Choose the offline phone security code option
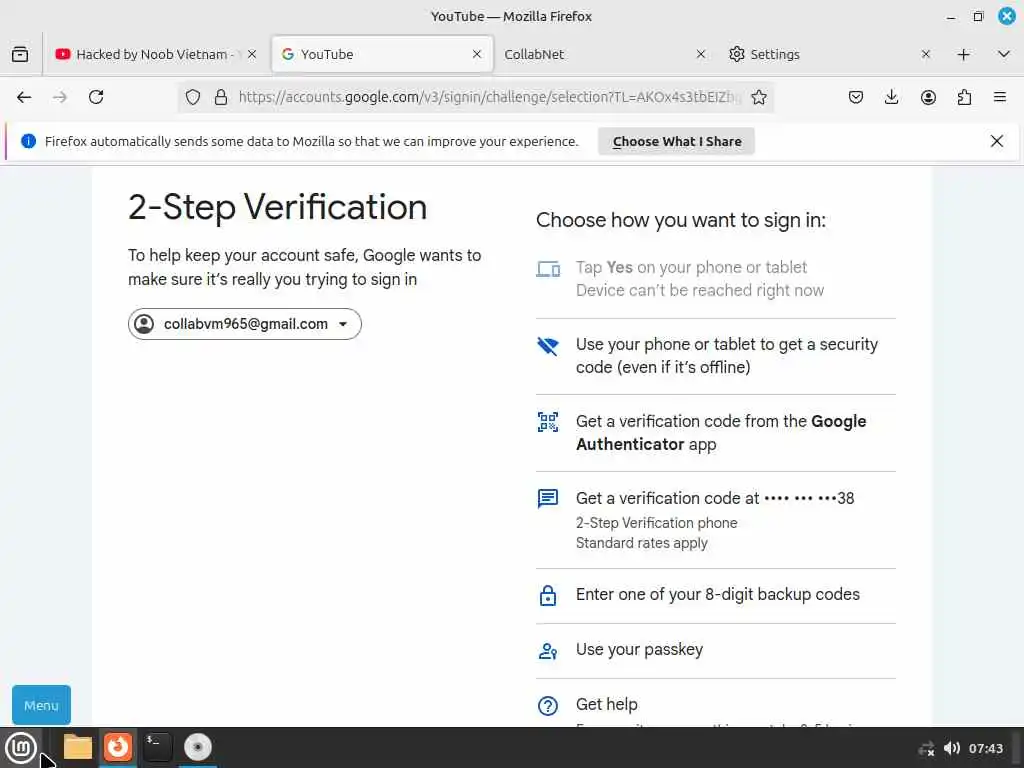This screenshot has height=768, width=1024. pyautogui.click(x=716, y=356)
